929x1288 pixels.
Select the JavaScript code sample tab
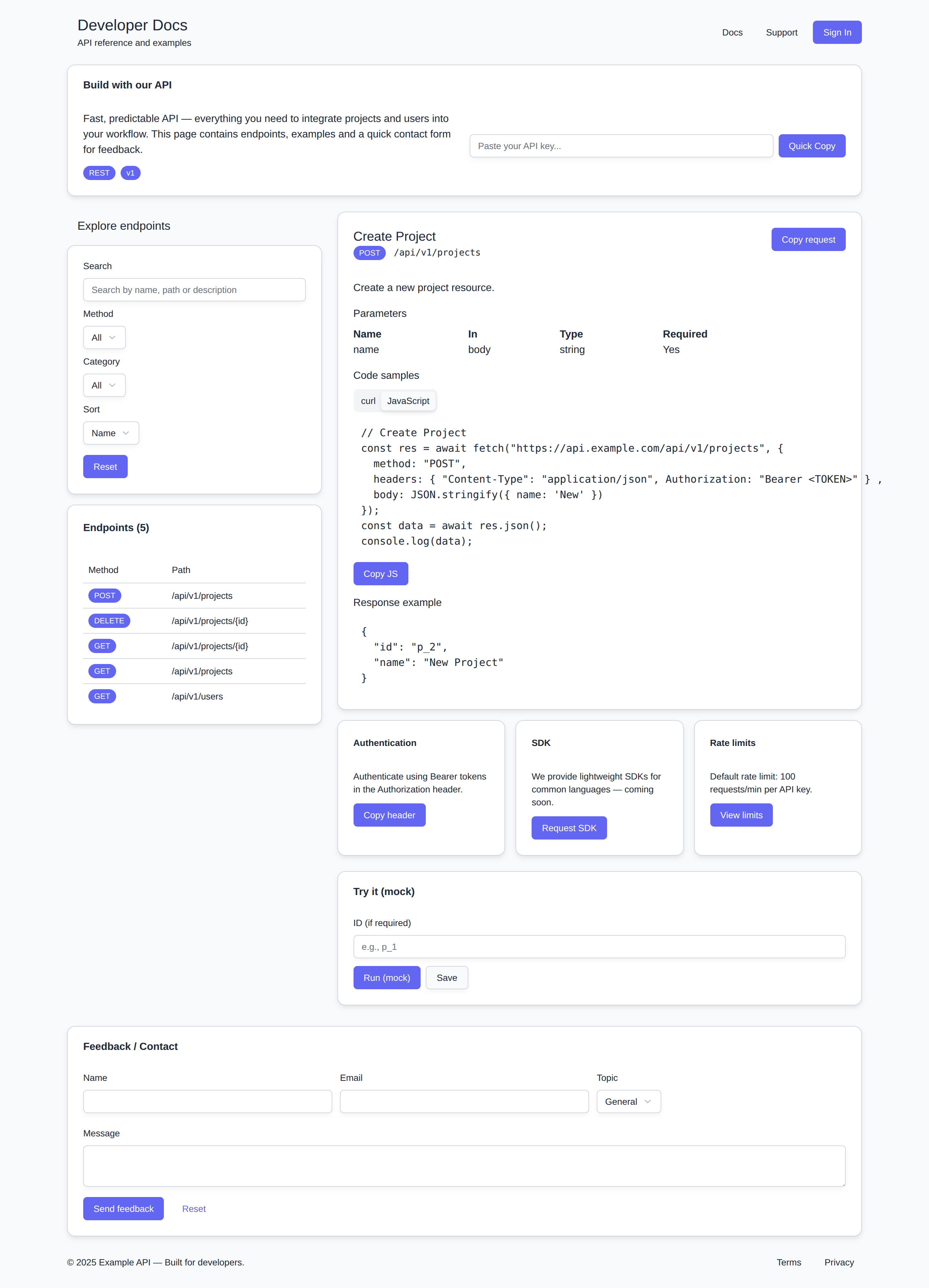click(408, 401)
